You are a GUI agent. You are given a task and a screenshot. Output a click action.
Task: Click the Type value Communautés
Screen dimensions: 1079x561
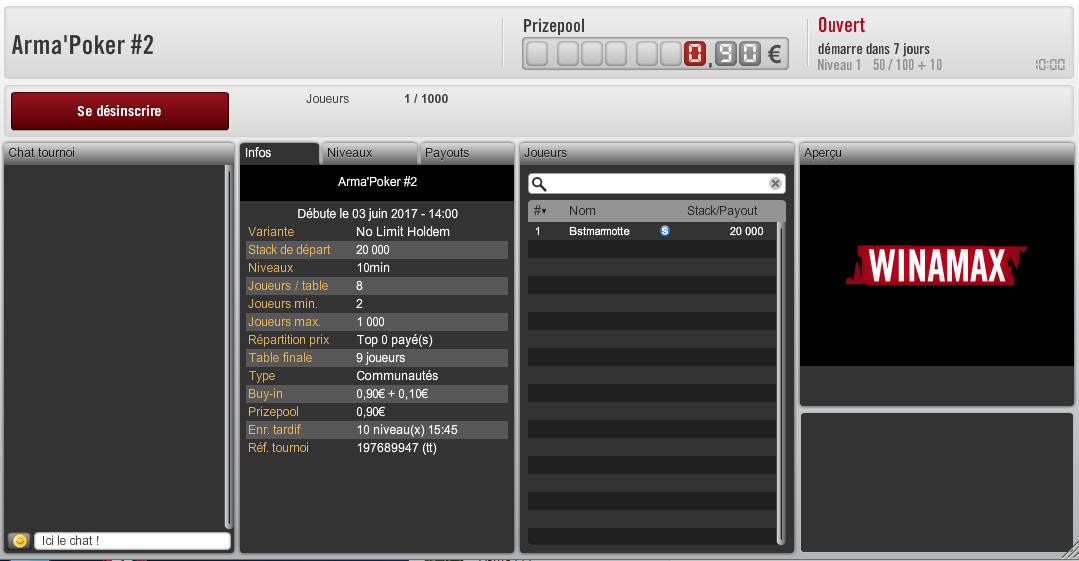click(x=397, y=376)
